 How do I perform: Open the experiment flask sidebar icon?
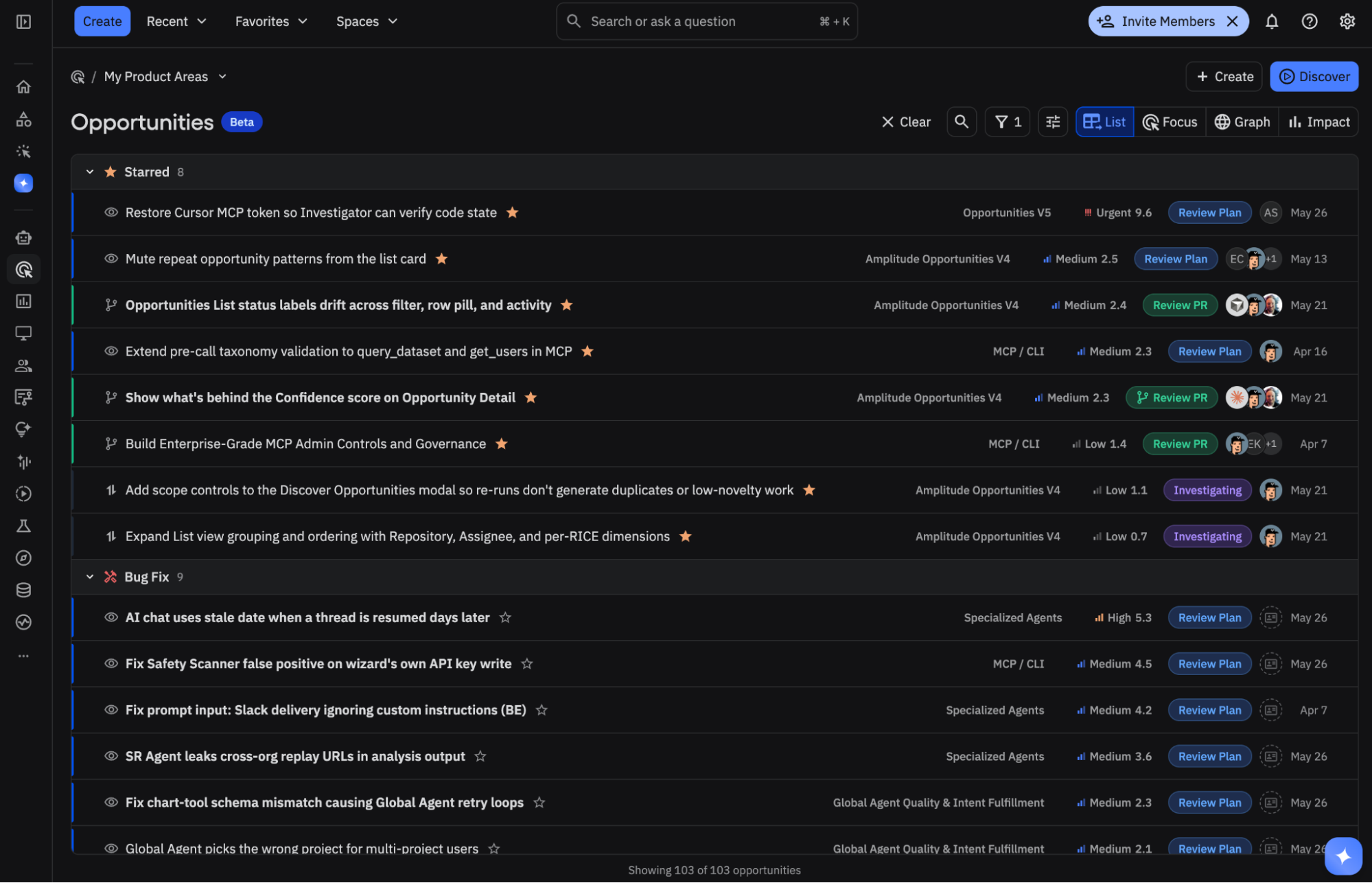[23, 526]
